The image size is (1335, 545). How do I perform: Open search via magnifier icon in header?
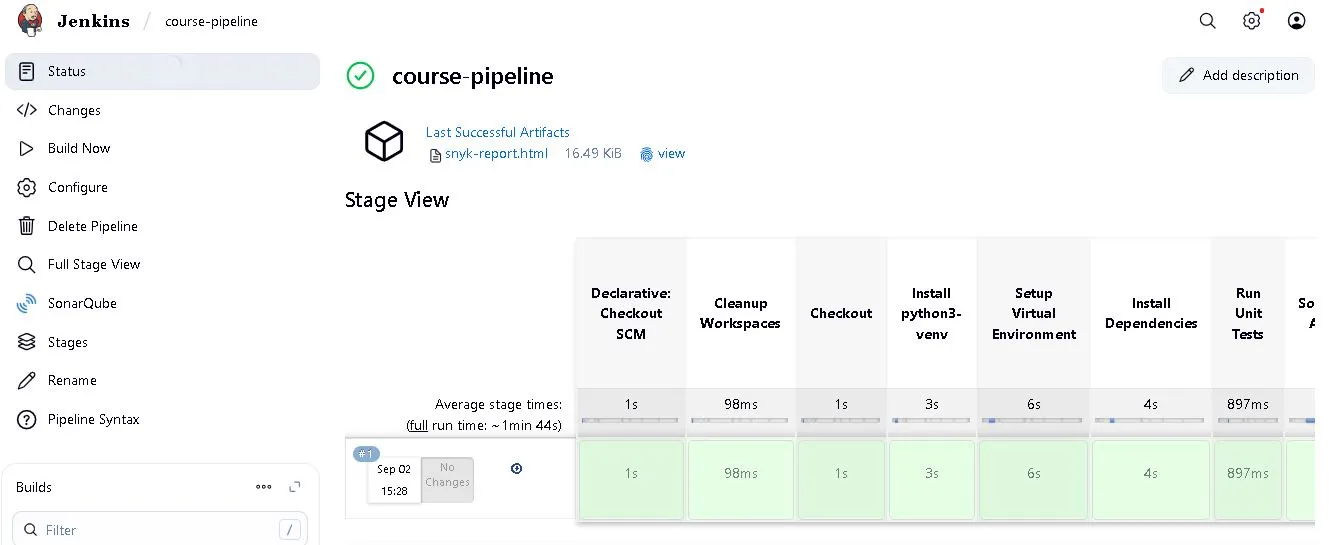coord(1207,20)
